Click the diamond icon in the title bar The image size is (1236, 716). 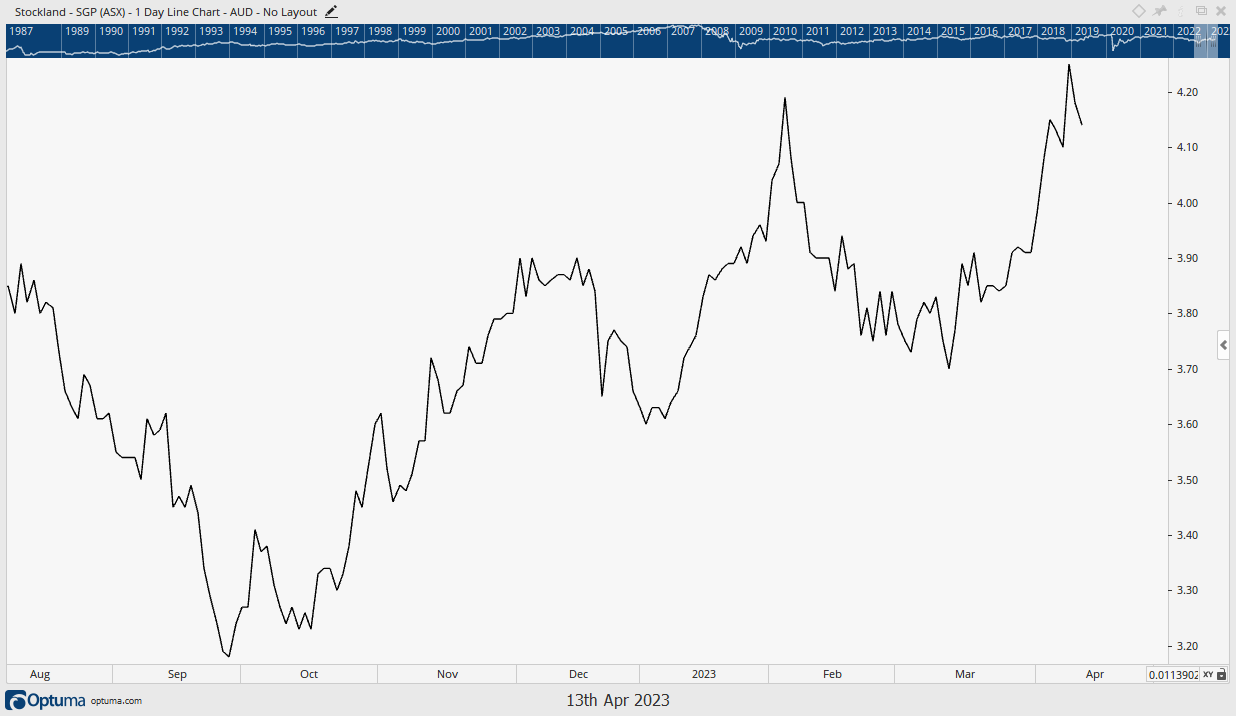pyautogui.click(x=1138, y=11)
